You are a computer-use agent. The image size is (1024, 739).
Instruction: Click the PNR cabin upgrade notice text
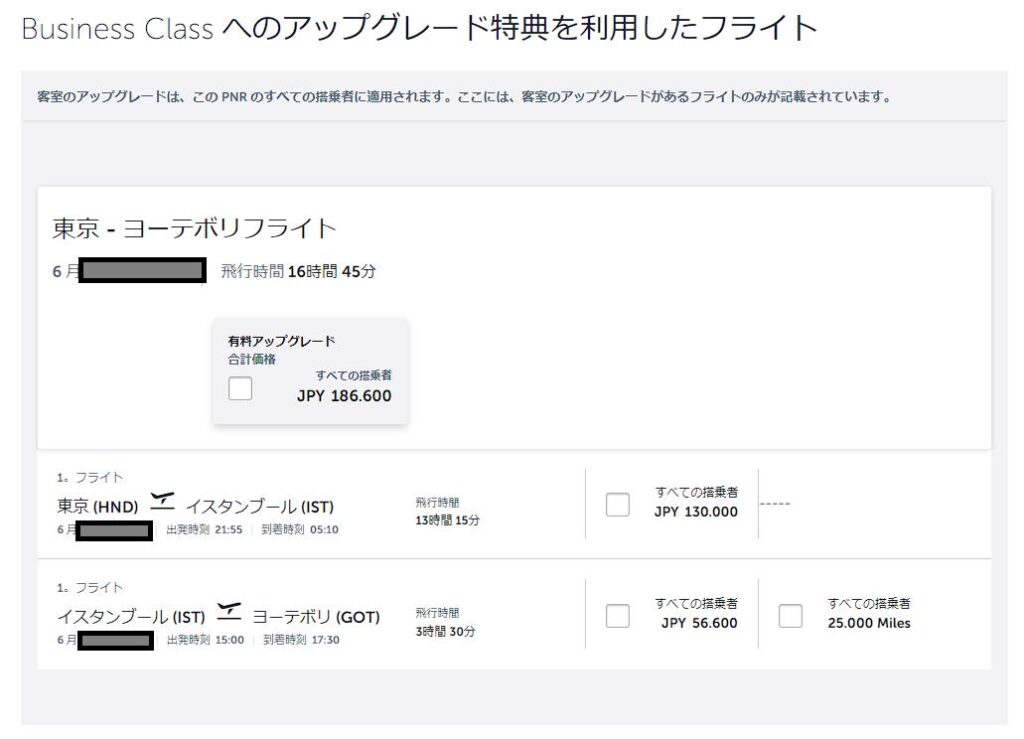coord(463,97)
